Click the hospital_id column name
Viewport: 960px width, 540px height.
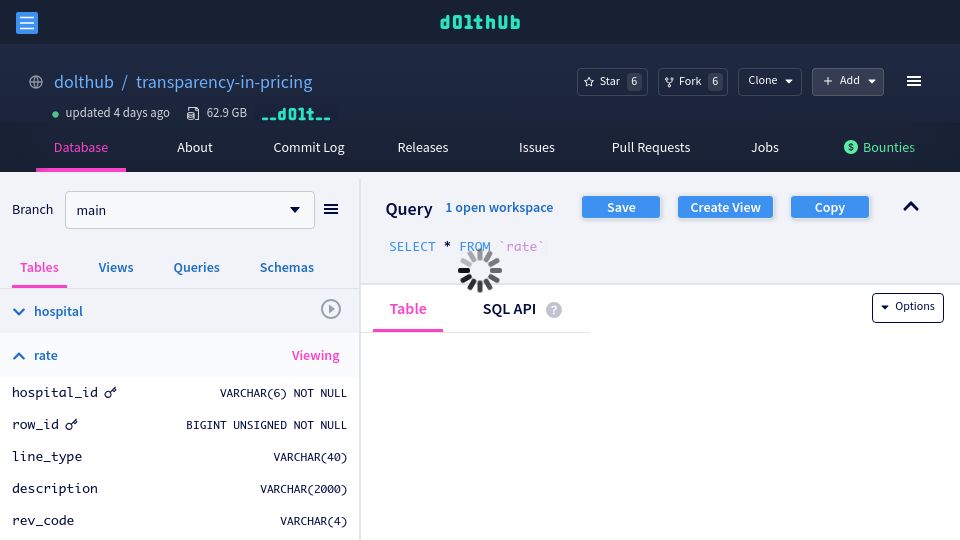[x=55, y=392]
